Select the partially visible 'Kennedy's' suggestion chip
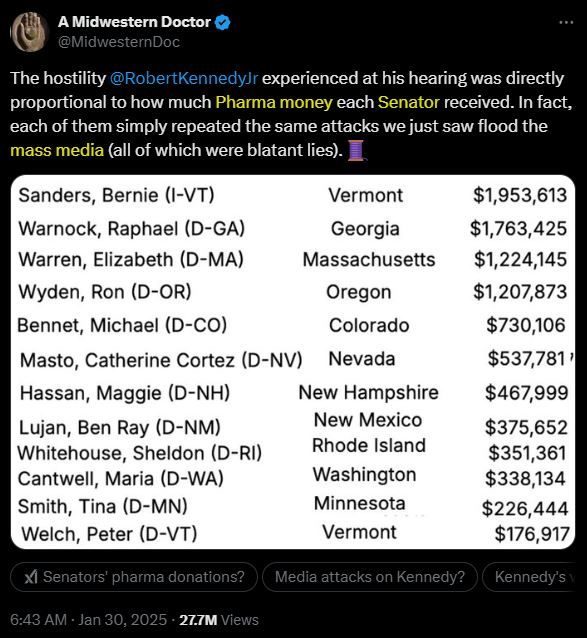 [x=529, y=577]
